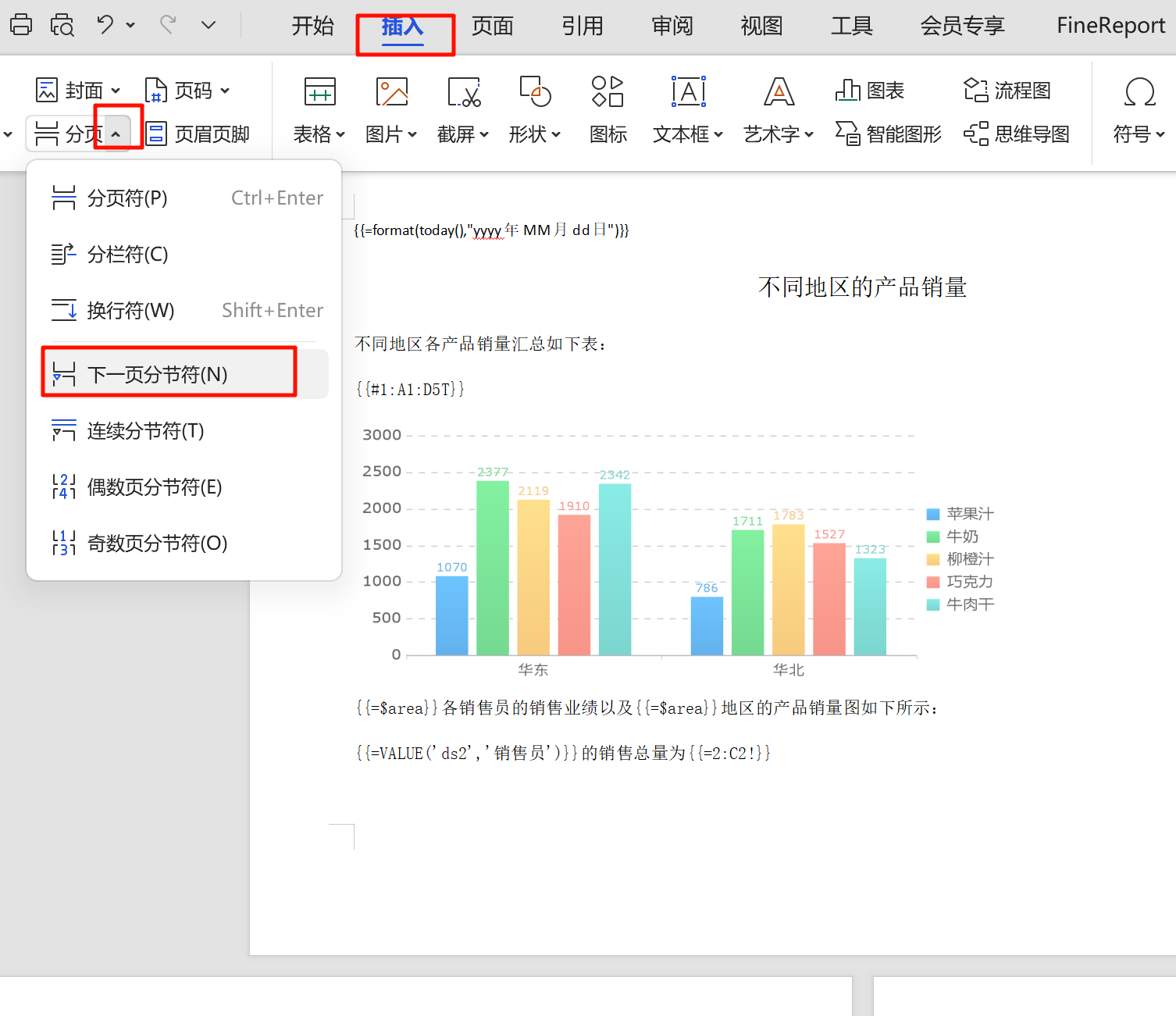Open the FineReport tab

tap(1110, 26)
